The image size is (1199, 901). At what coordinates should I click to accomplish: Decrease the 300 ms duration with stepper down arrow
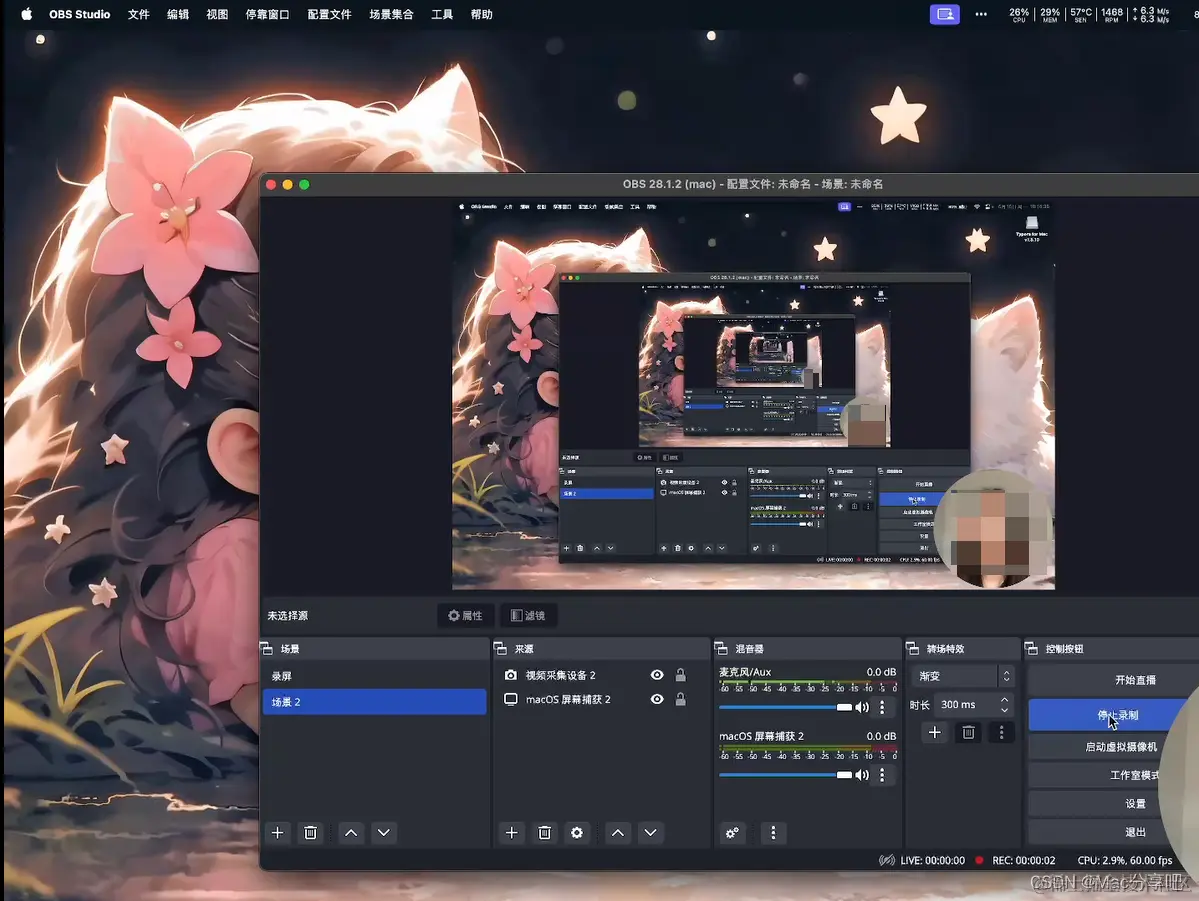point(1005,710)
